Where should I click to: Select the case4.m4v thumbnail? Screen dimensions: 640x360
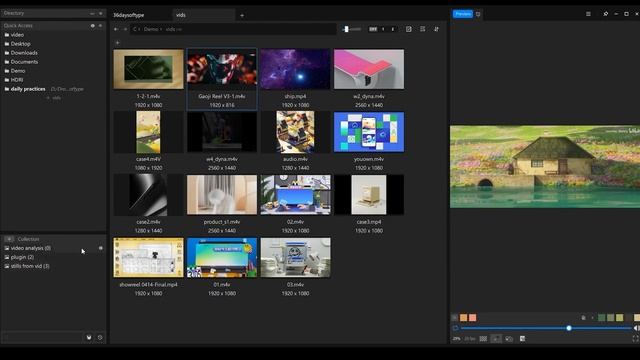tap(149, 132)
